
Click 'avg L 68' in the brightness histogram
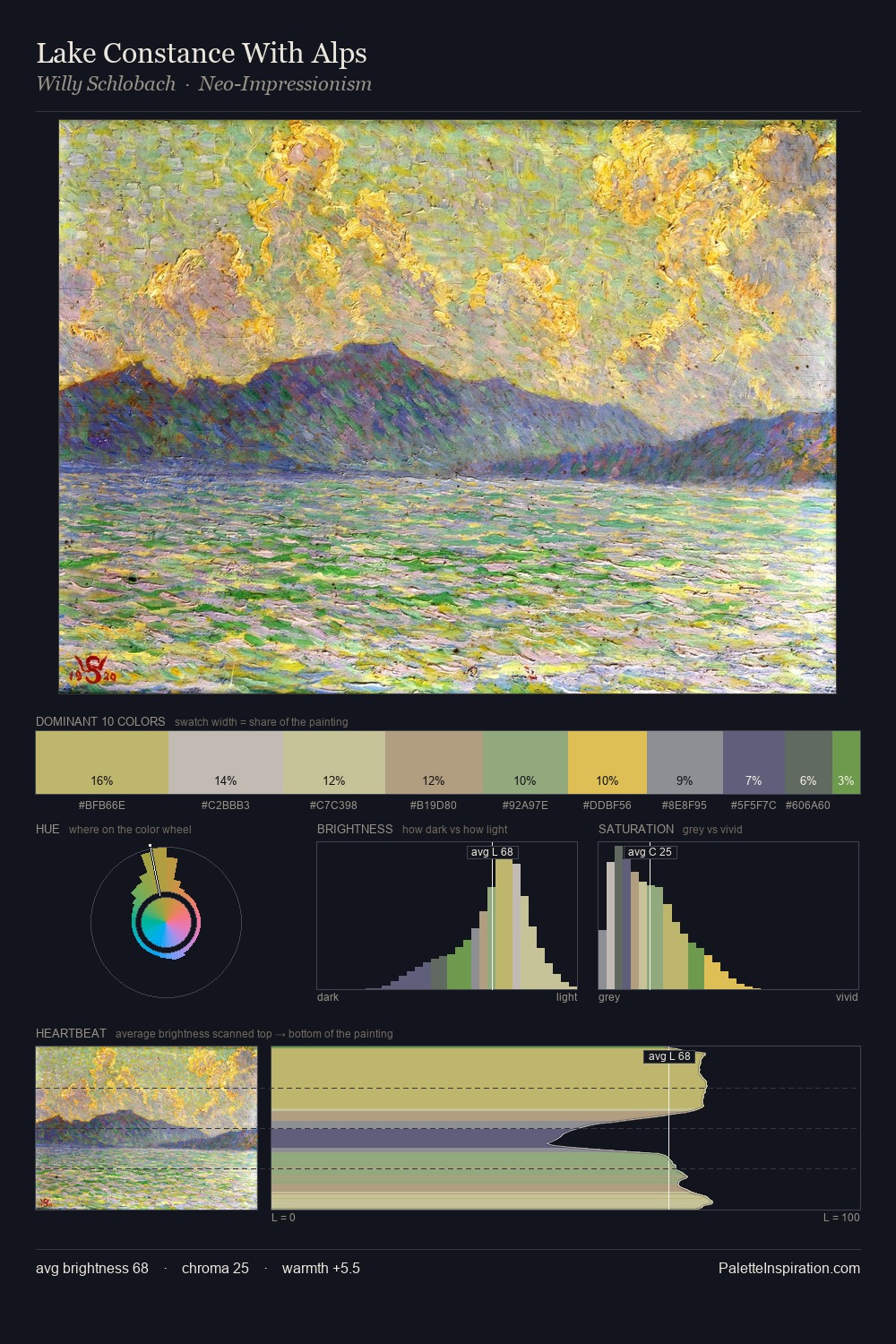493,852
